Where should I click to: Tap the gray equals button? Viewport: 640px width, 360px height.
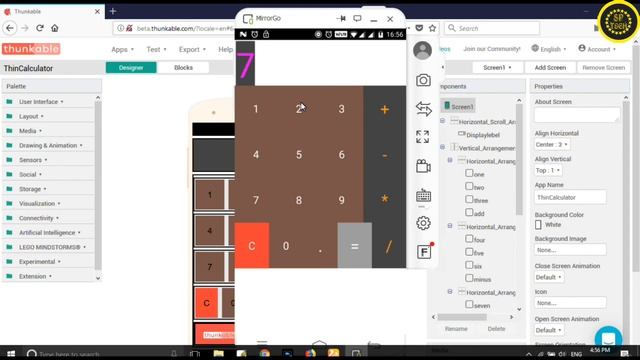[x=355, y=246]
